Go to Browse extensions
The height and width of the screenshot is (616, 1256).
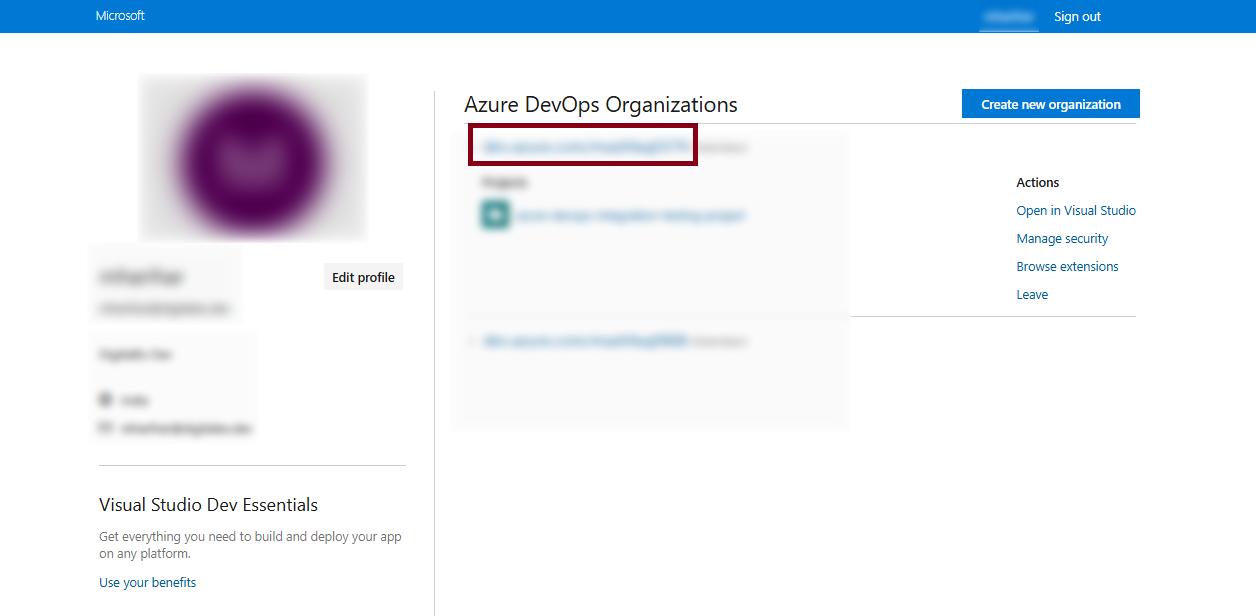[x=1067, y=267]
